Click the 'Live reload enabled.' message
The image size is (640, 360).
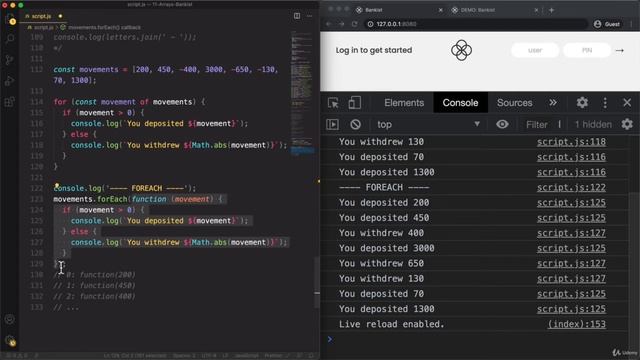(391, 324)
